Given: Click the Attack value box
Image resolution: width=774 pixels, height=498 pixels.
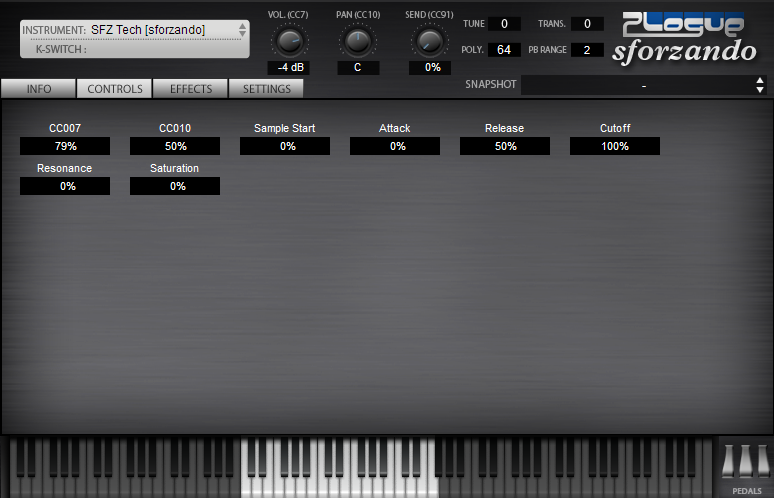Looking at the screenshot, I should (x=395, y=146).
